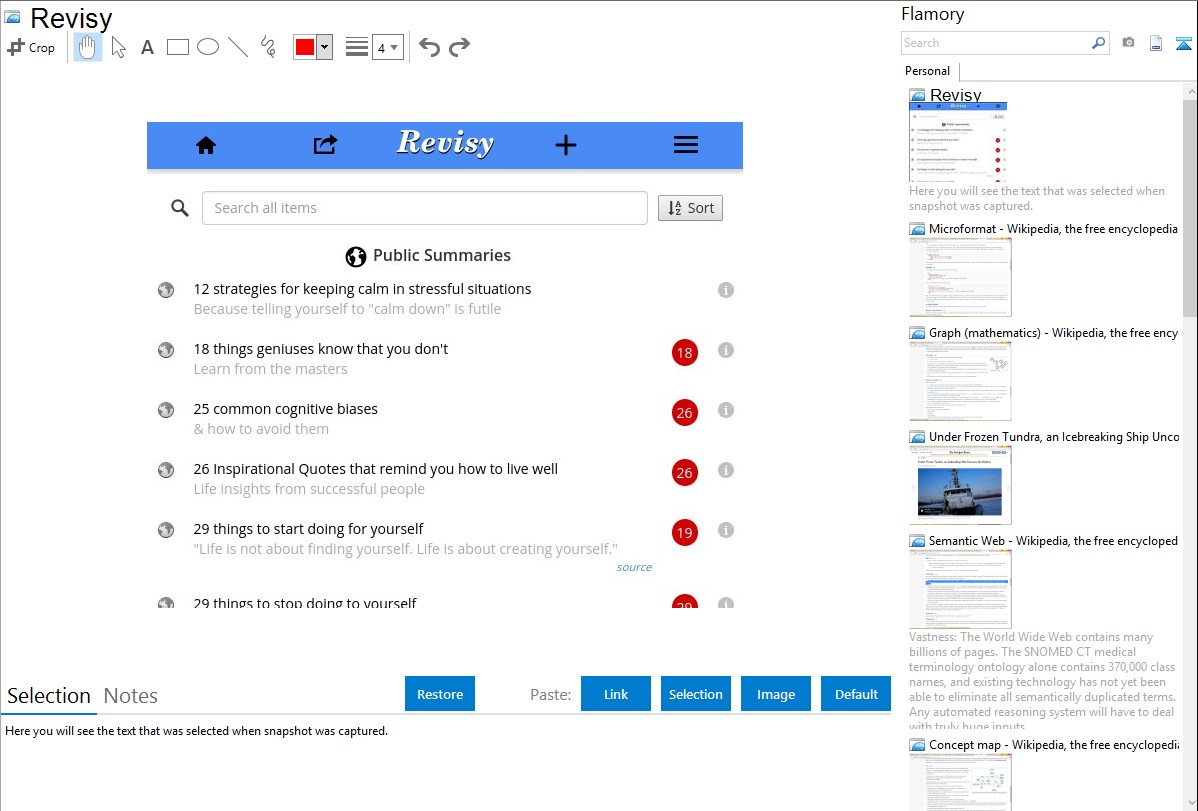Screen dimensions: 1198x811
Task: Open '29 things to start doing' summary
Action: (x=308, y=529)
